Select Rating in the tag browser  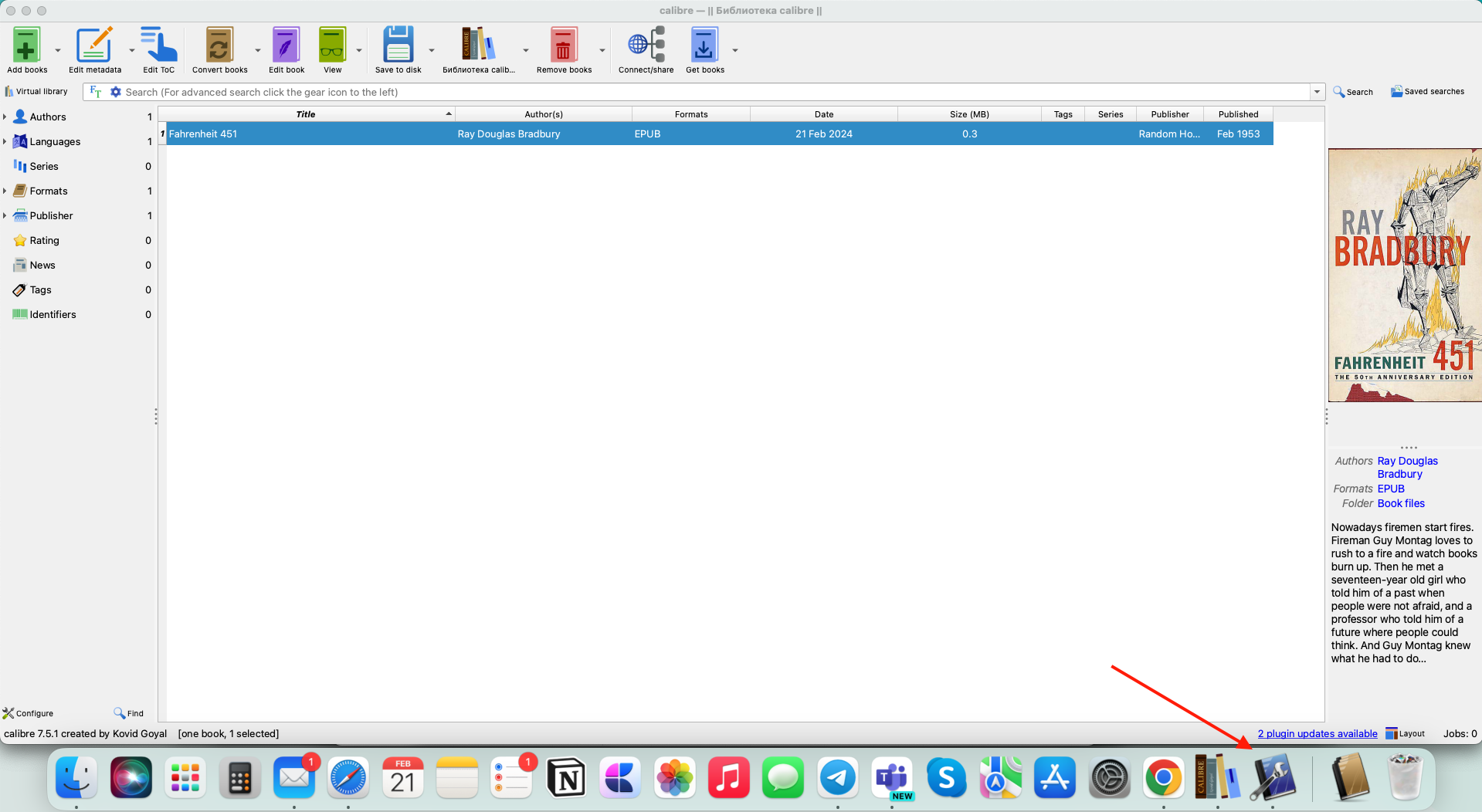44,241
